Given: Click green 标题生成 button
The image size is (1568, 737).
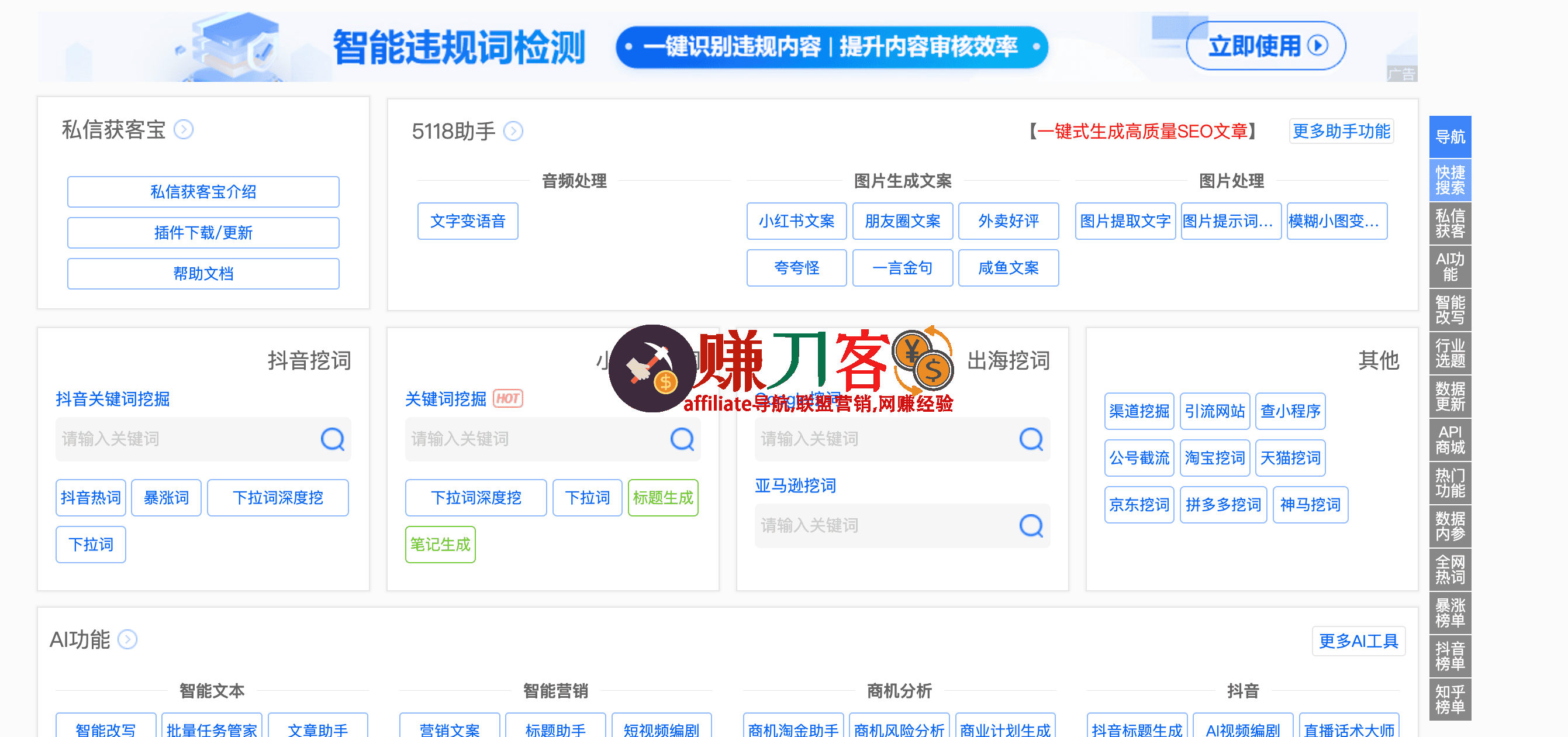Looking at the screenshot, I should click(x=662, y=498).
